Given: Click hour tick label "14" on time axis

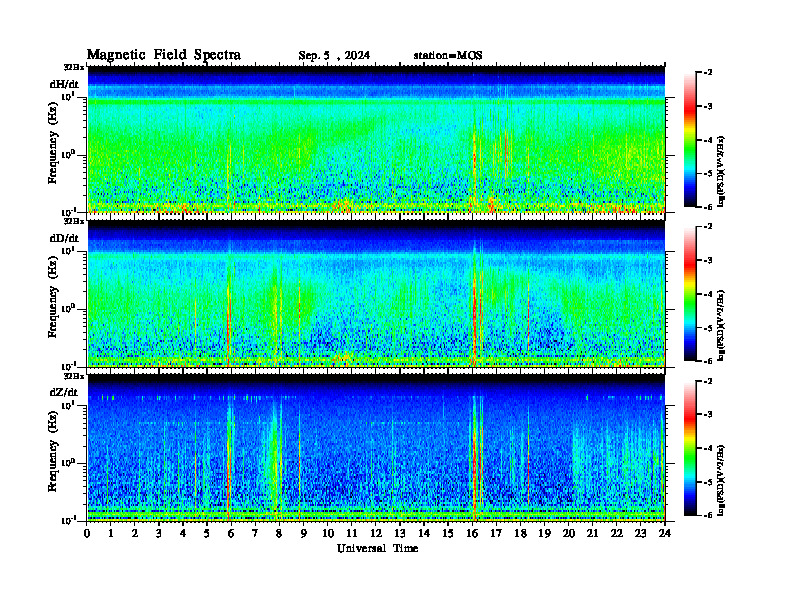Looking at the screenshot, I should point(424,533).
